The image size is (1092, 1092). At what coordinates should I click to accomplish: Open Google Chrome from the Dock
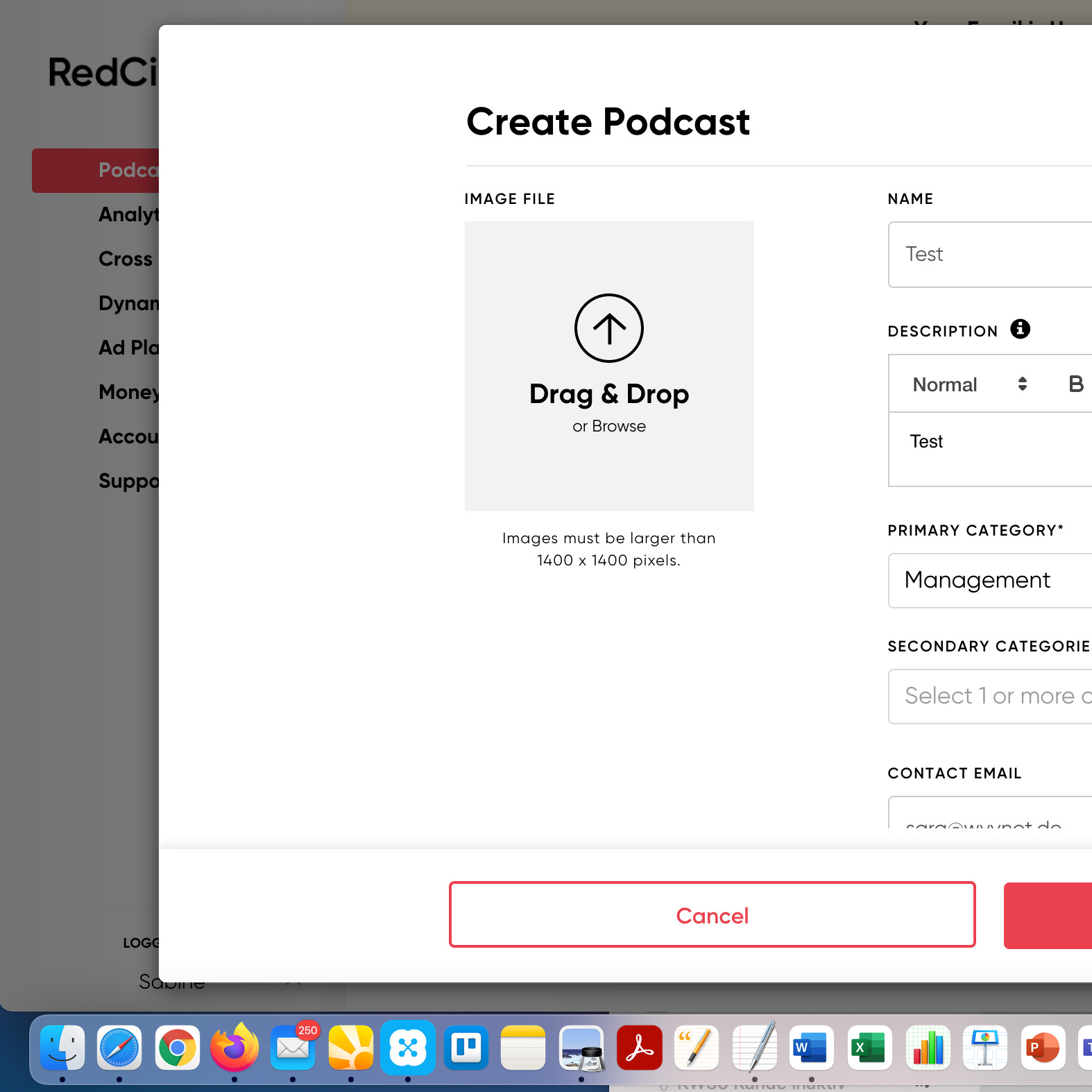point(177,1048)
